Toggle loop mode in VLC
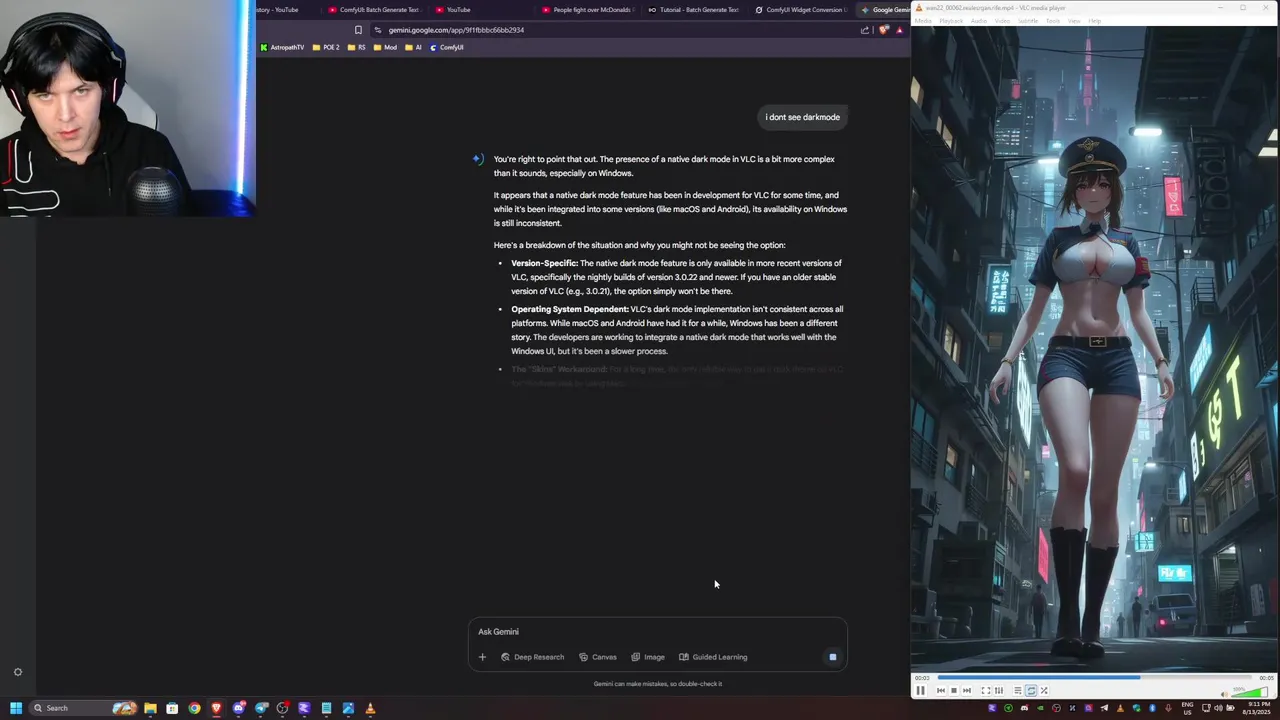The image size is (1280, 720). pos(1031,690)
